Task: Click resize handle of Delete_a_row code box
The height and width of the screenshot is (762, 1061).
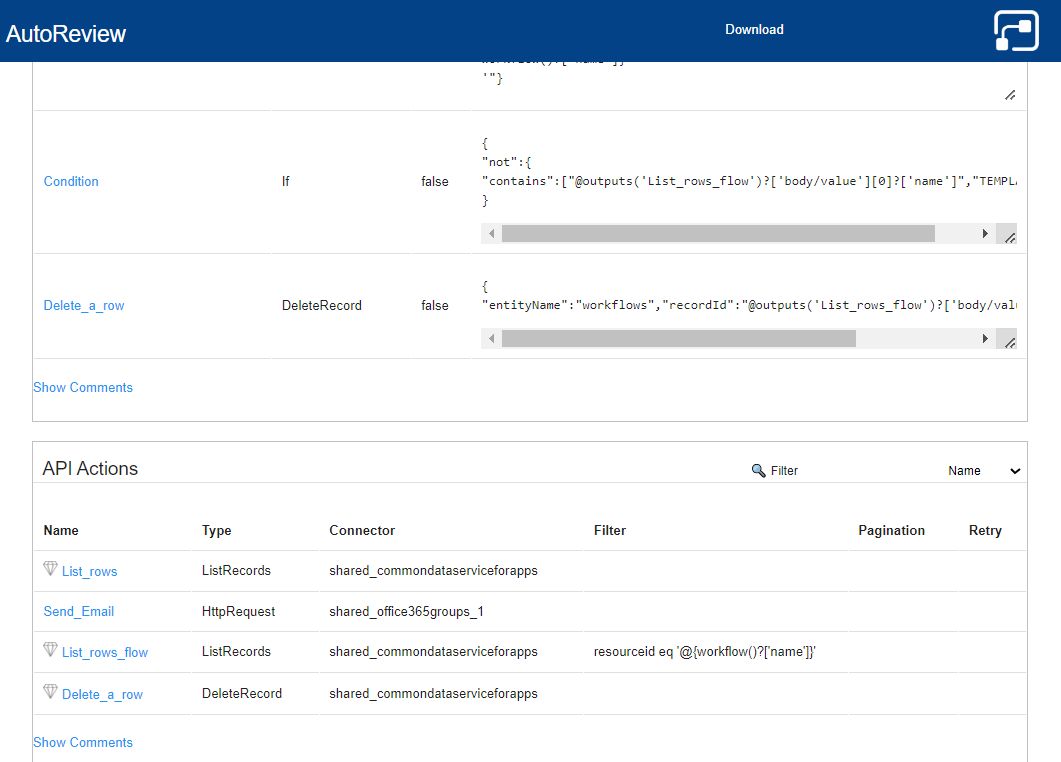Action: pos(1010,343)
